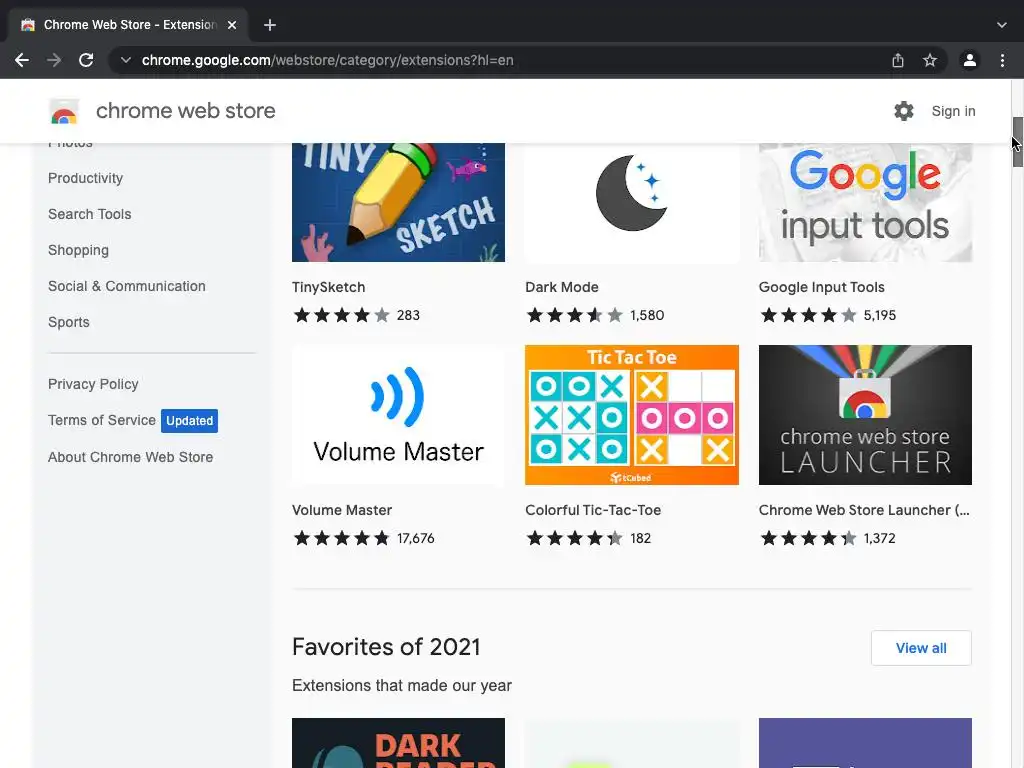The image size is (1024, 768).
Task: Click the address bar URL
Action: pyautogui.click(x=327, y=60)
